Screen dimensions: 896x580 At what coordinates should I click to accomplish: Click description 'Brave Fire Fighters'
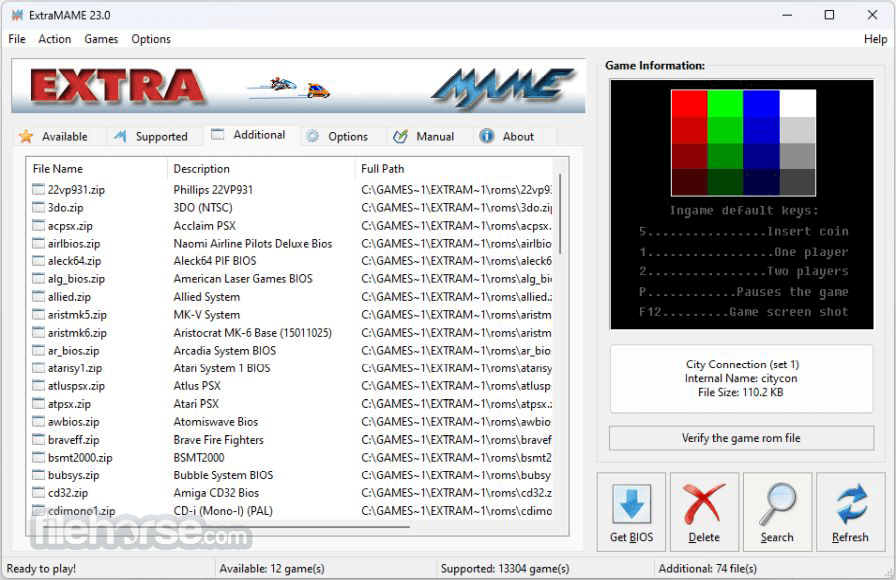[x=218, y=440]
